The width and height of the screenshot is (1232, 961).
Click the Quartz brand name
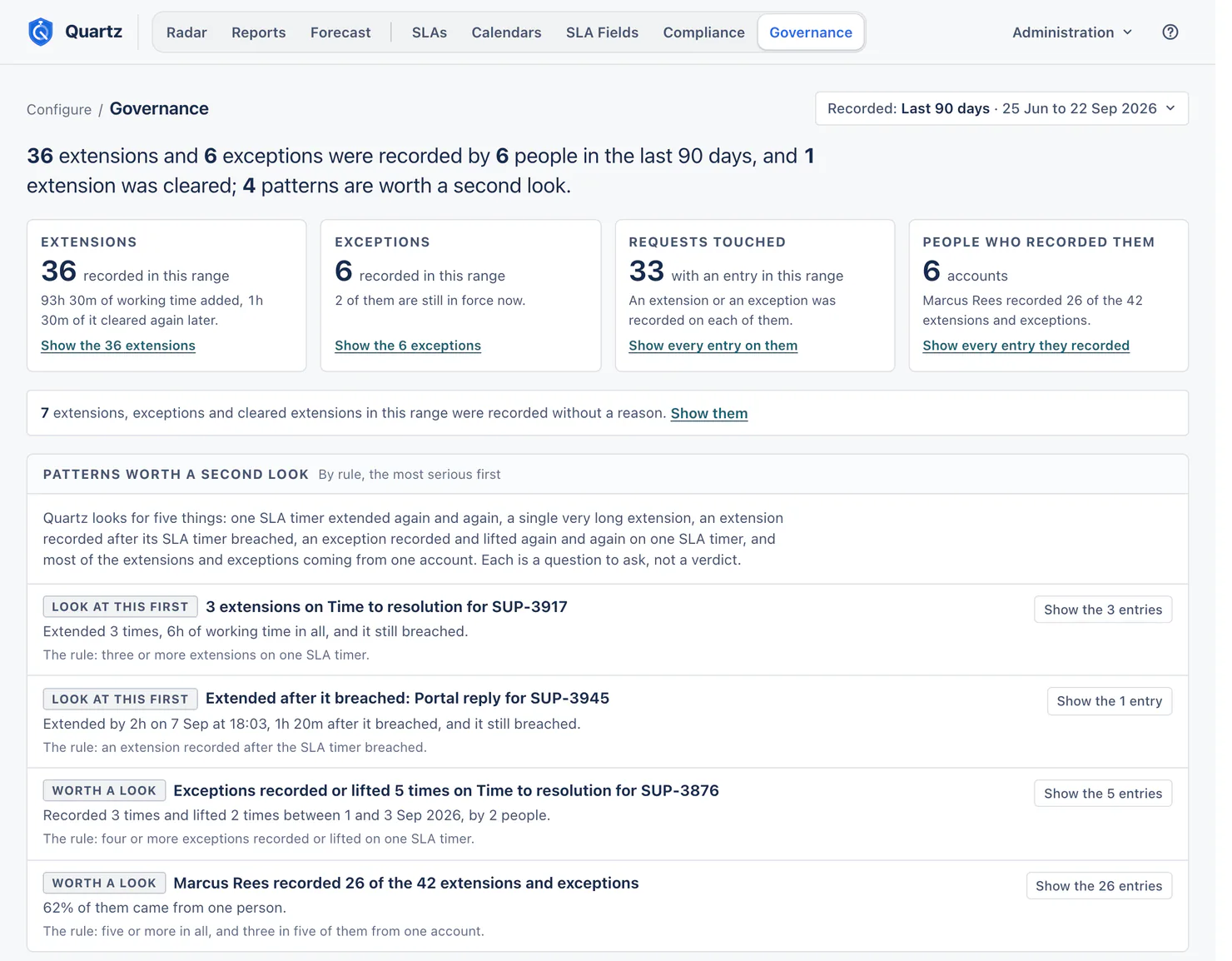[93, 32]
